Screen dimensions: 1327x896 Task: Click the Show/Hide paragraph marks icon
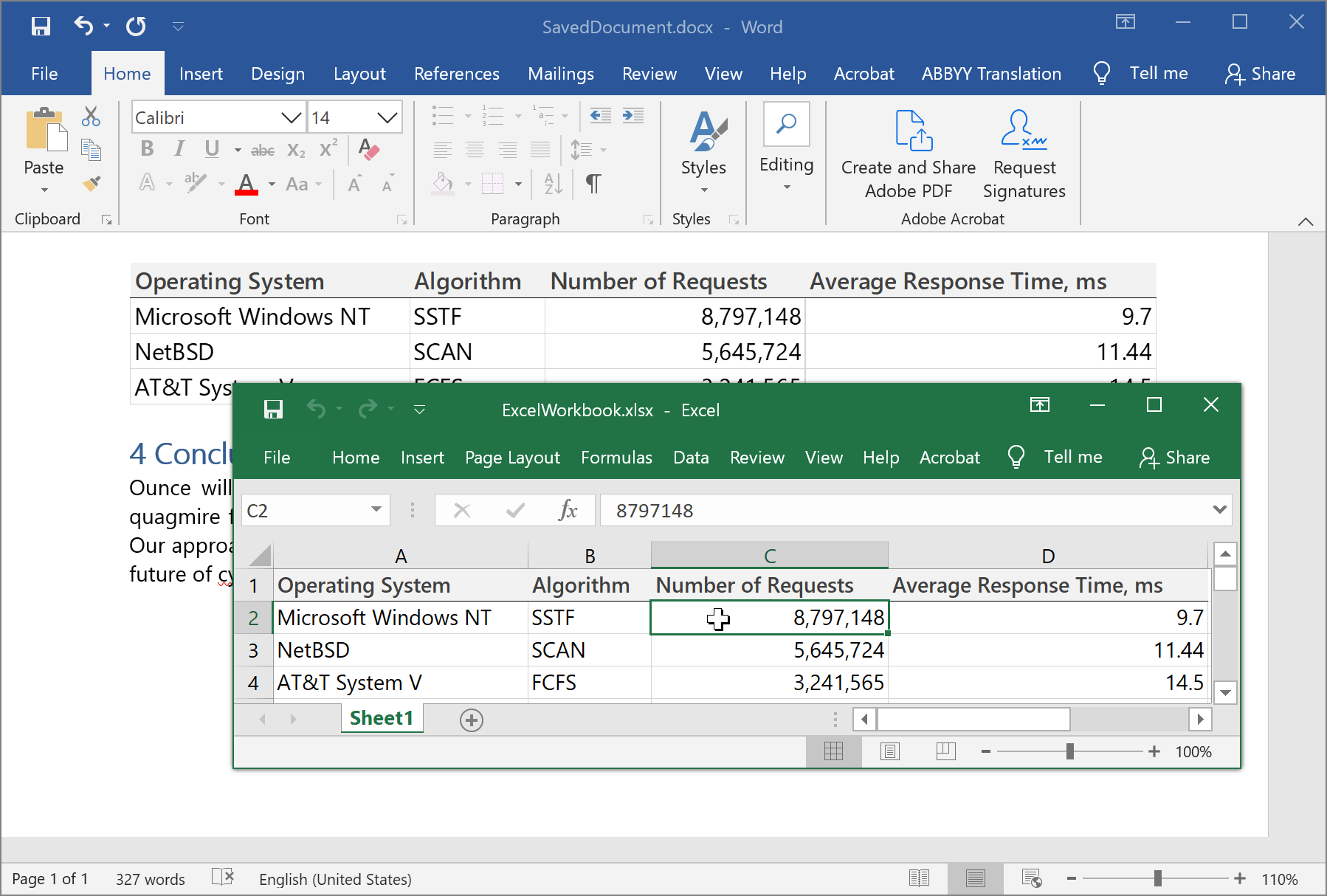coord(593,183)
